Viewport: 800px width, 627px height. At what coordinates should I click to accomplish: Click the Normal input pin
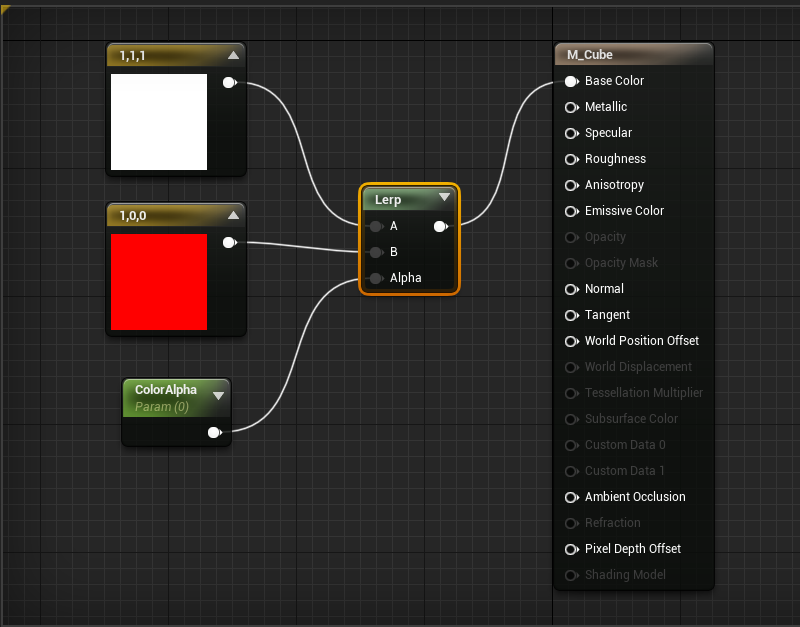click(x=571, y=289)
